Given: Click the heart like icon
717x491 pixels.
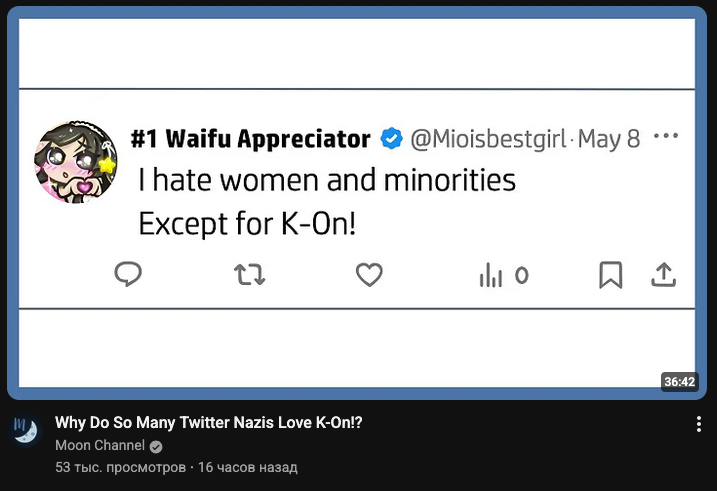Looking at the screenshot, I should (x=369, y=274).
